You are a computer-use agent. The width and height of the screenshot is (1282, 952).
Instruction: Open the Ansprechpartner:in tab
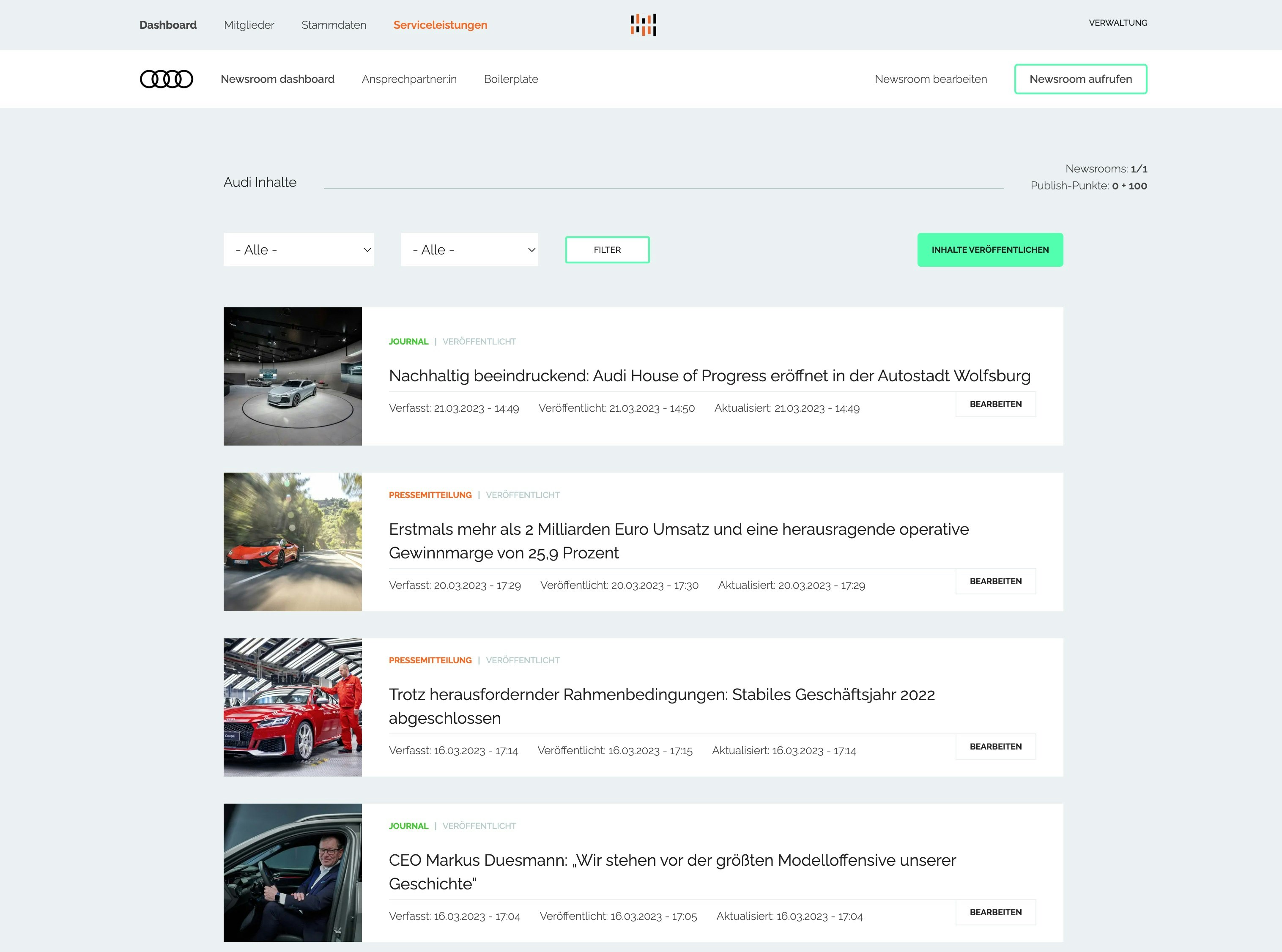[x=409, y=79]
